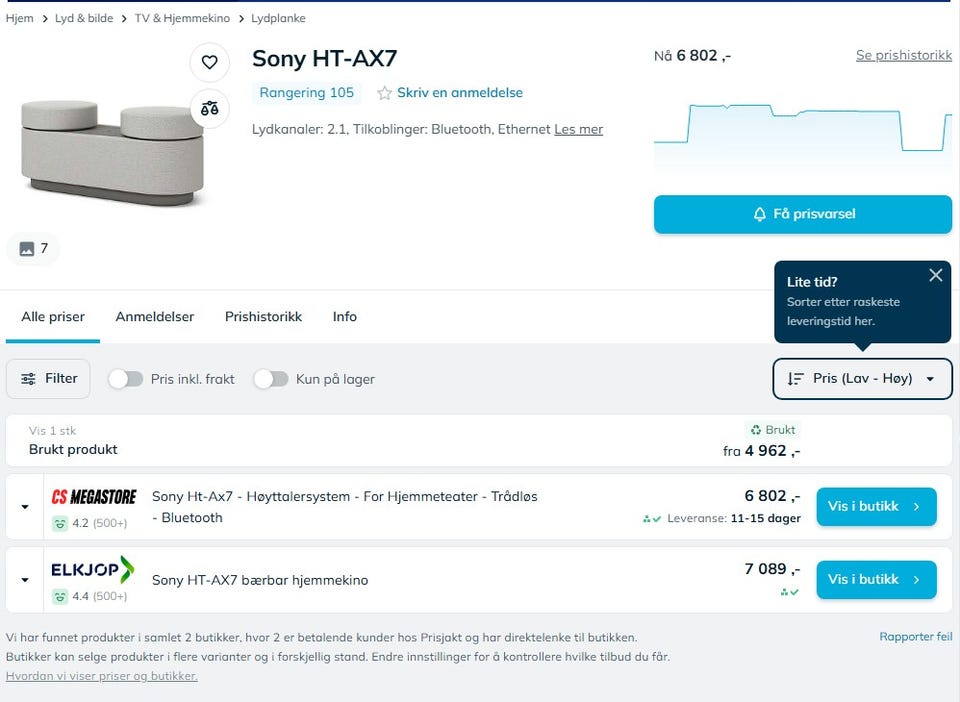This screenshot has height=702, width=960.
Task: Open Lyd & bilde breadcrumb
Action: point(84,18)
